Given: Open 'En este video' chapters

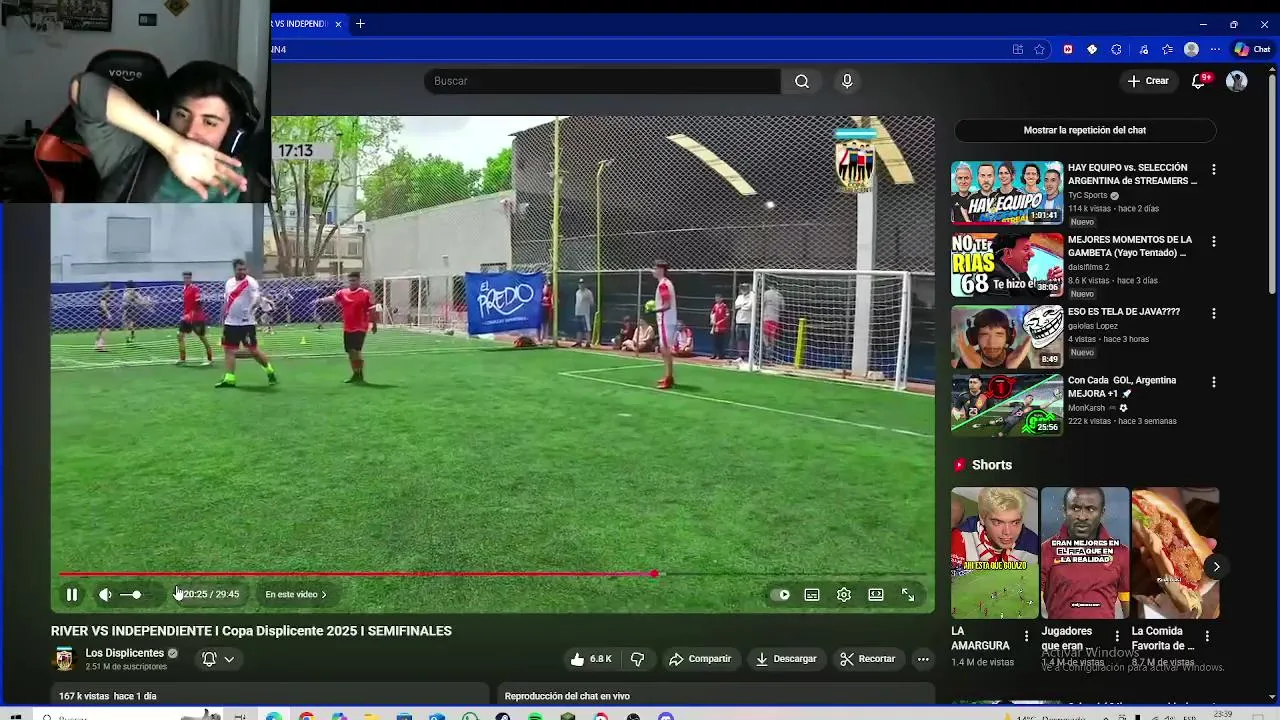Looking at the screenshot, I should coord(296,594).
